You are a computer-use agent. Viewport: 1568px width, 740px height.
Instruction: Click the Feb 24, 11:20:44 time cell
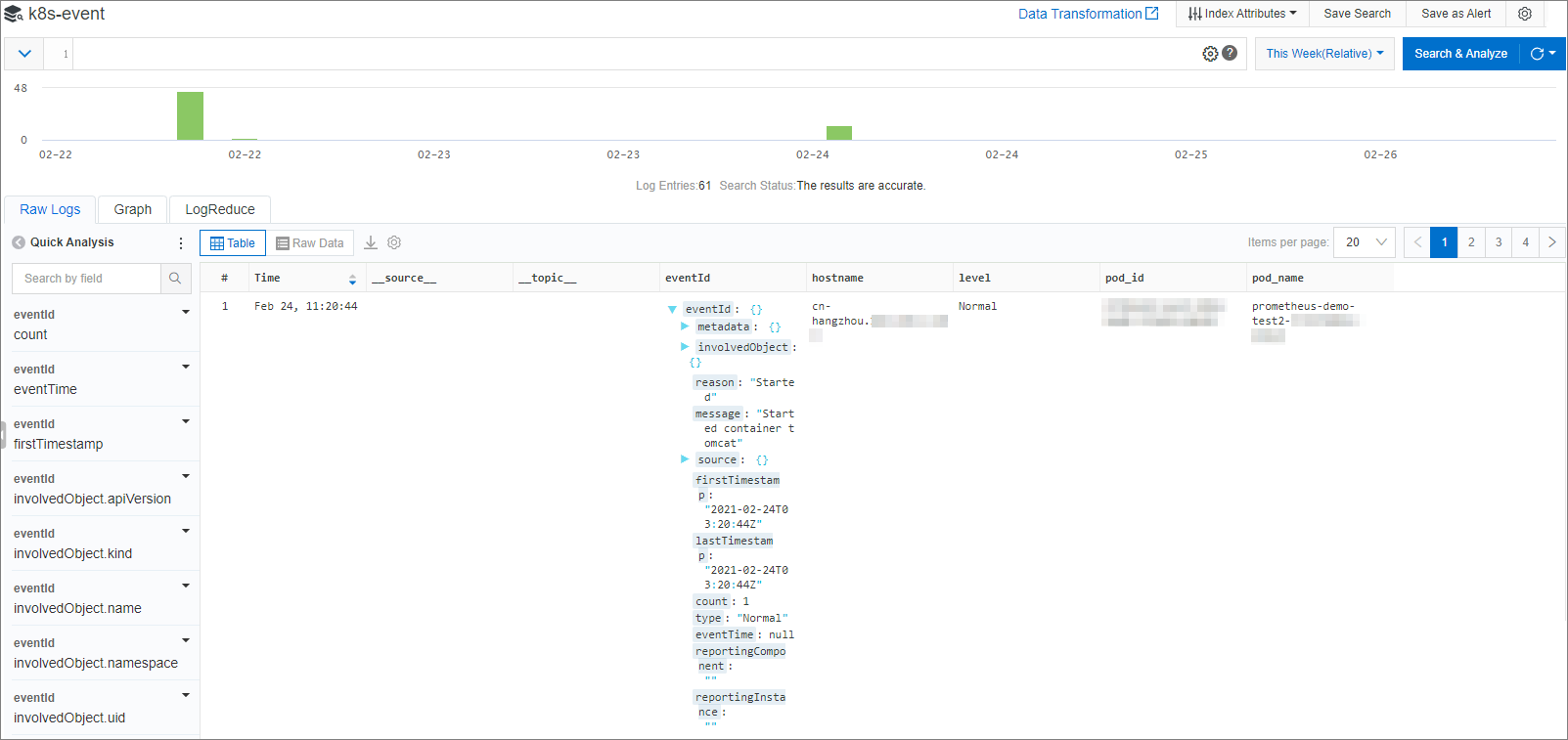click(x=306, y=307)
